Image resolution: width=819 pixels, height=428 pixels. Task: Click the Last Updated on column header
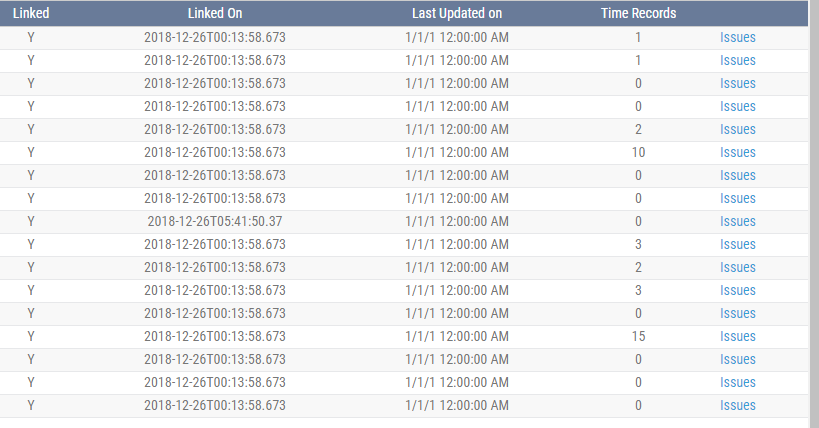click(457, 13)
